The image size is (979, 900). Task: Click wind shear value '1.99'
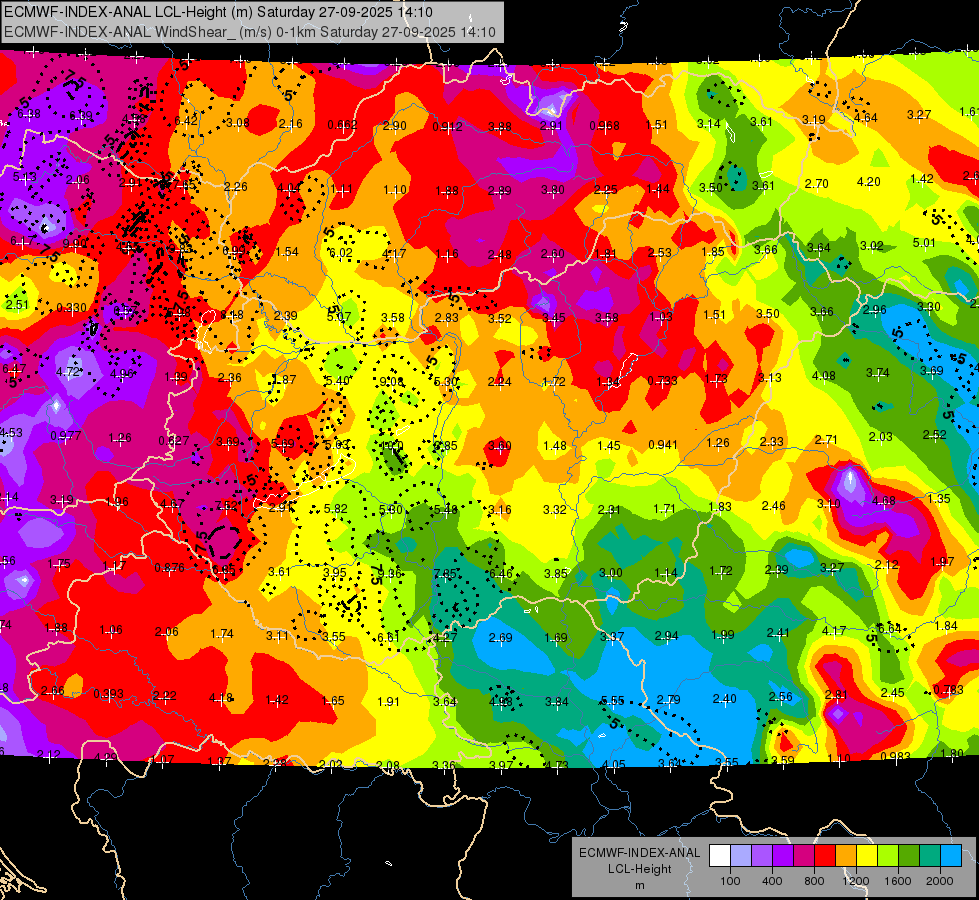(722, 635)
